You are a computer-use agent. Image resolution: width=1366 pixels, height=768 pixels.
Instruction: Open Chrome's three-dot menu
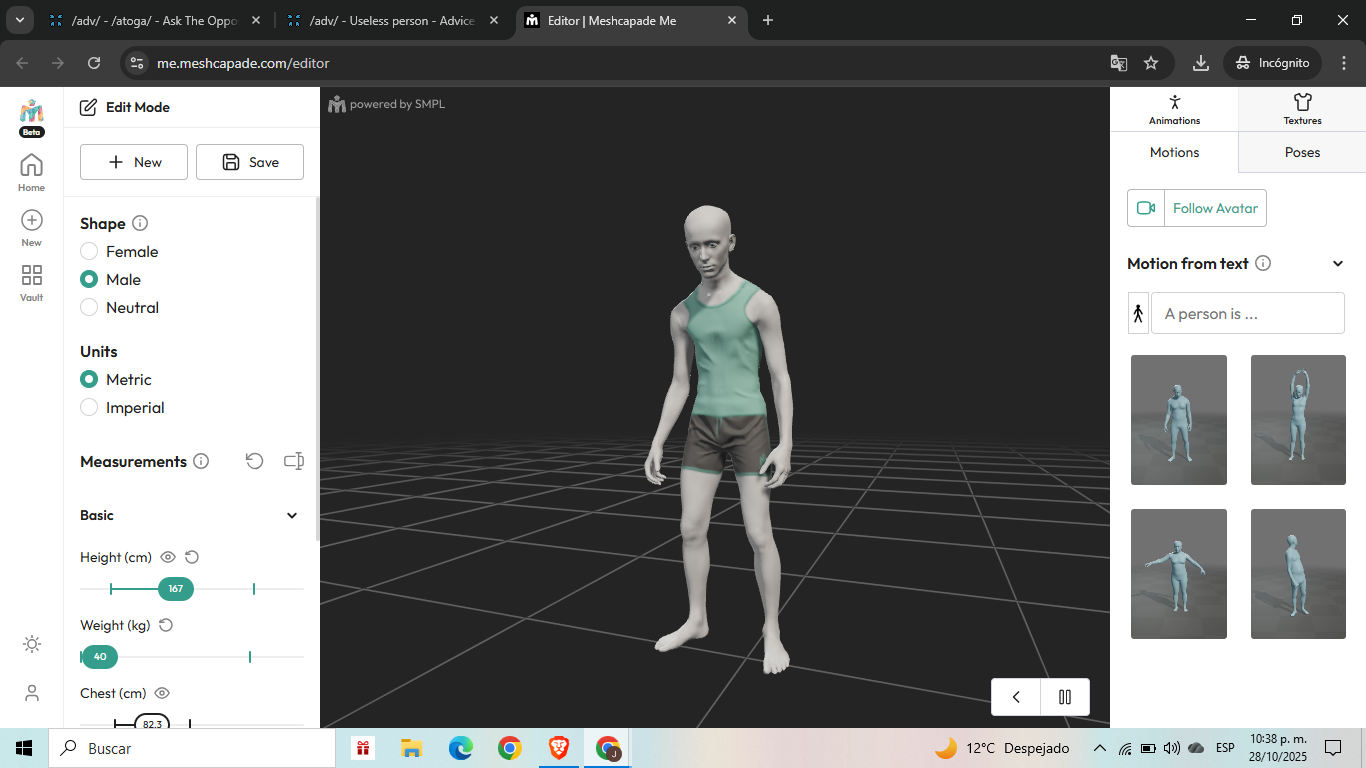tap(1344, 63)
